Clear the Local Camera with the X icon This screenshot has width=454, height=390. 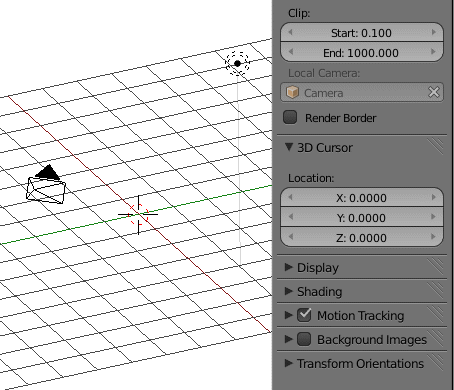434,92
